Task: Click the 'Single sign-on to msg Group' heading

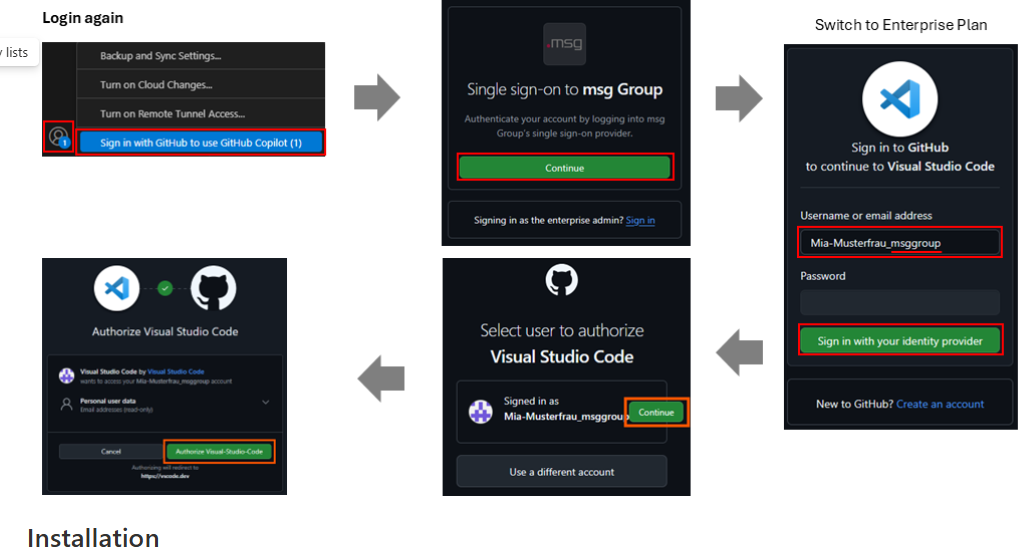Action: [x=565, y=89]
